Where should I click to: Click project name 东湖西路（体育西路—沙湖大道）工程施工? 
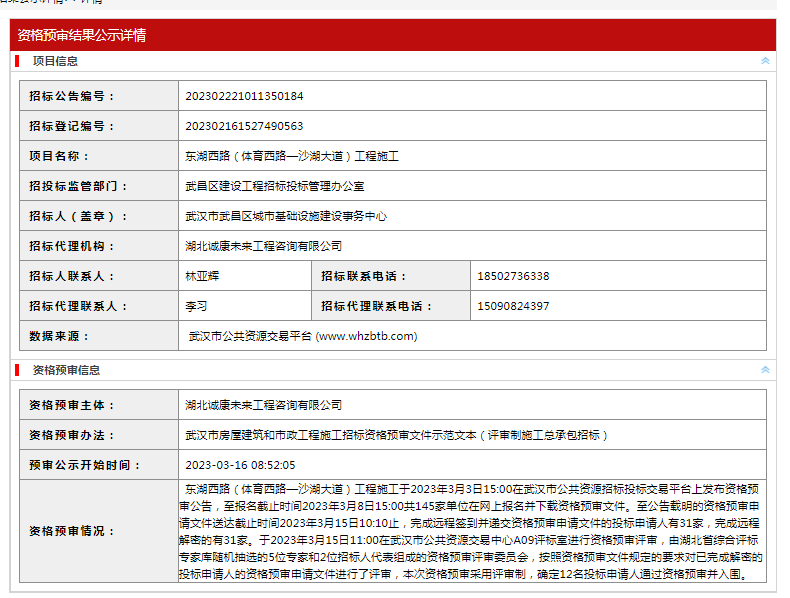point(292,156)
